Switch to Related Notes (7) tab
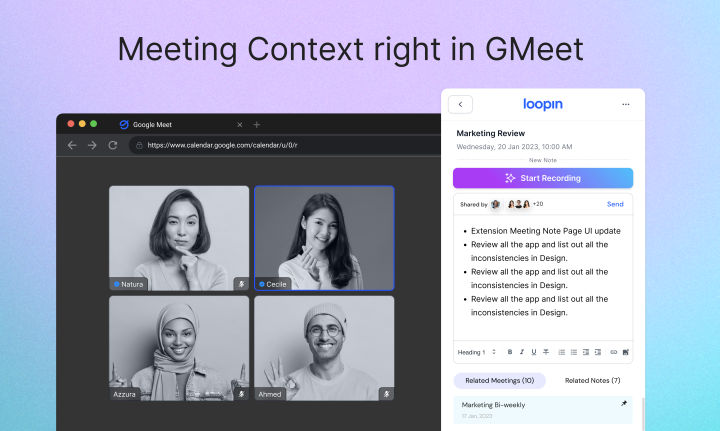The height and width of the screenshot is (431, 720). pos(592,381)
